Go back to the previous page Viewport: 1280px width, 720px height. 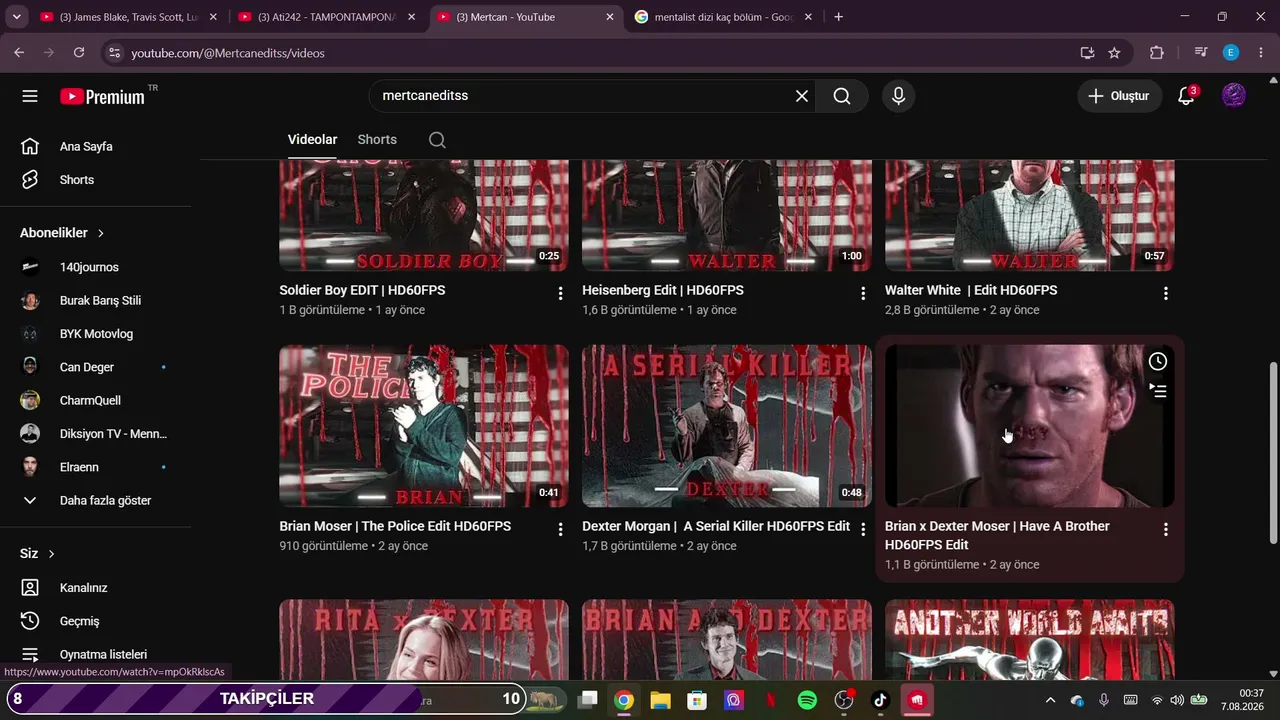tap(19, 53)
